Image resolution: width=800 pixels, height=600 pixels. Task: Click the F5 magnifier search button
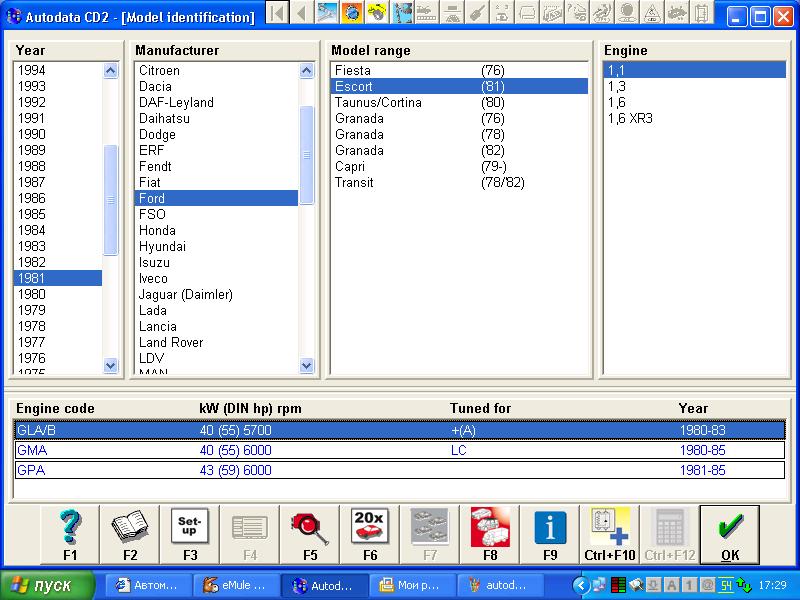point(310,535)
